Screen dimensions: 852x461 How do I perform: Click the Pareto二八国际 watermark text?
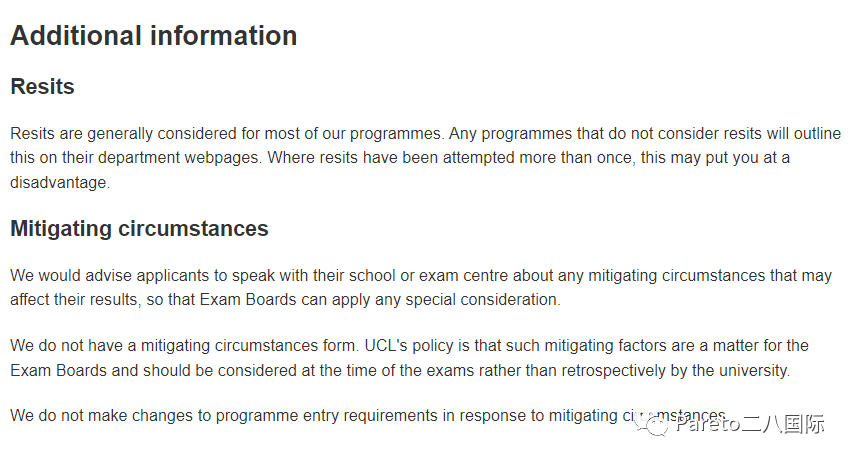pos(750,424)
